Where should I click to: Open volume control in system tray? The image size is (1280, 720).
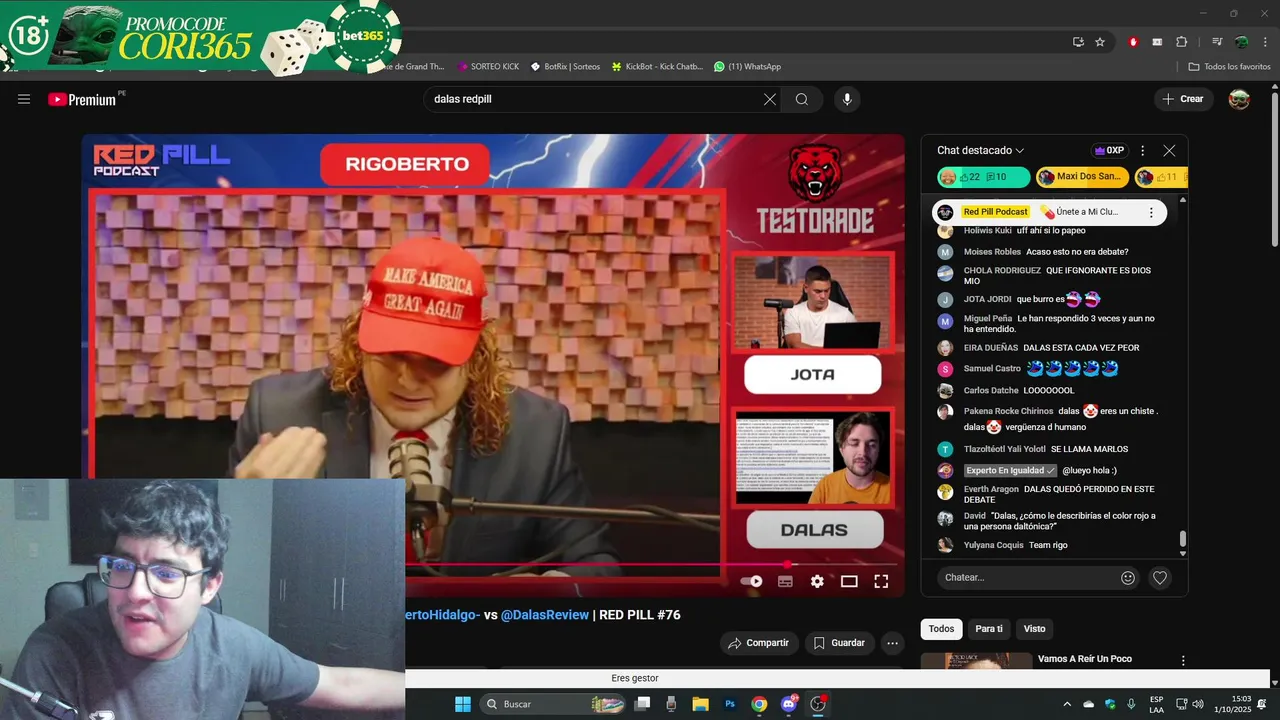pyautogui.click(x=1198, y=704)
